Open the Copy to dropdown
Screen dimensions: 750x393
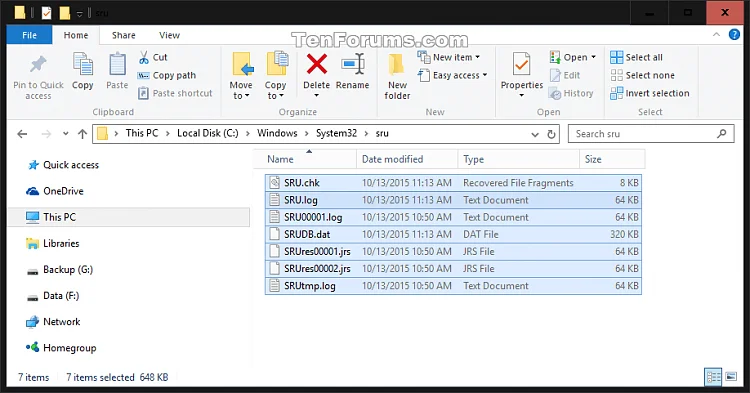point(275,90)
